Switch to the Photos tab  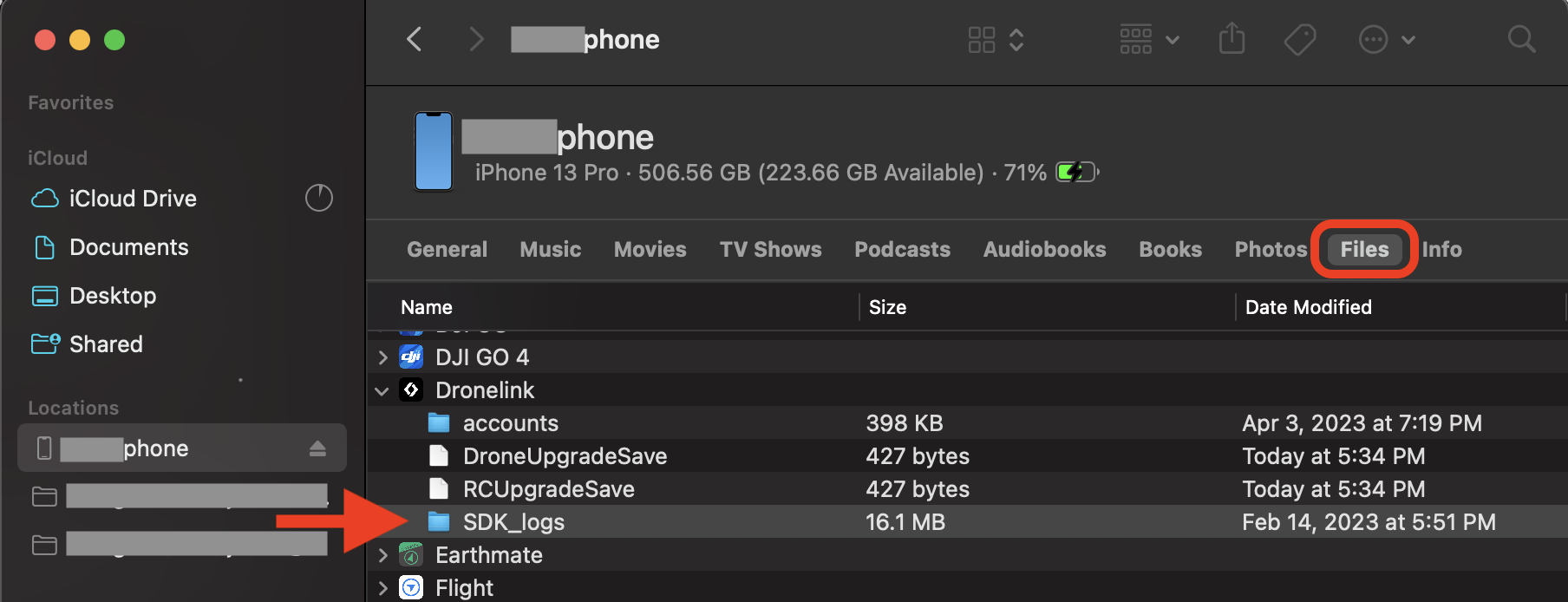pyautogui.click(x=1271, y=250)
